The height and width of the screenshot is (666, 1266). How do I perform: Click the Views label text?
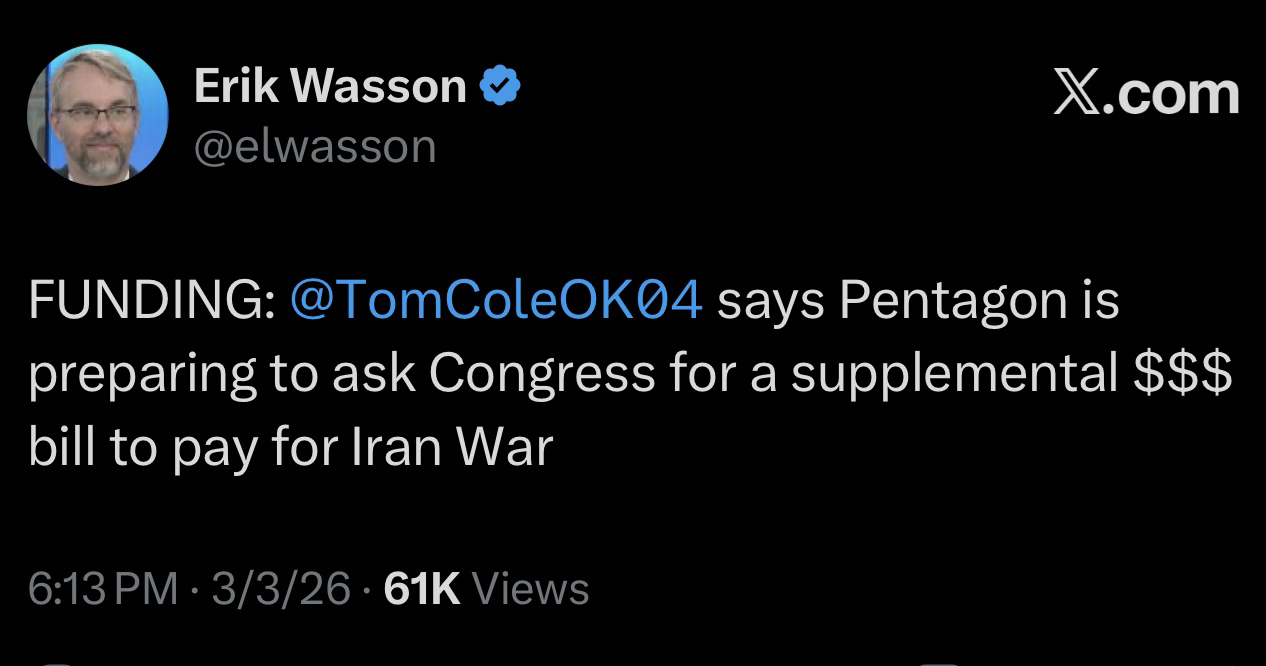coord(530,589)
